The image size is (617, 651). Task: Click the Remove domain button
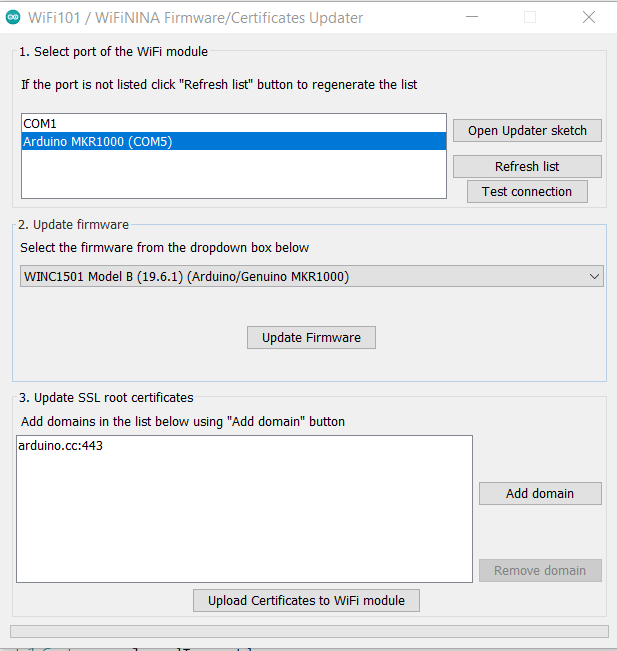coord(540,570)
